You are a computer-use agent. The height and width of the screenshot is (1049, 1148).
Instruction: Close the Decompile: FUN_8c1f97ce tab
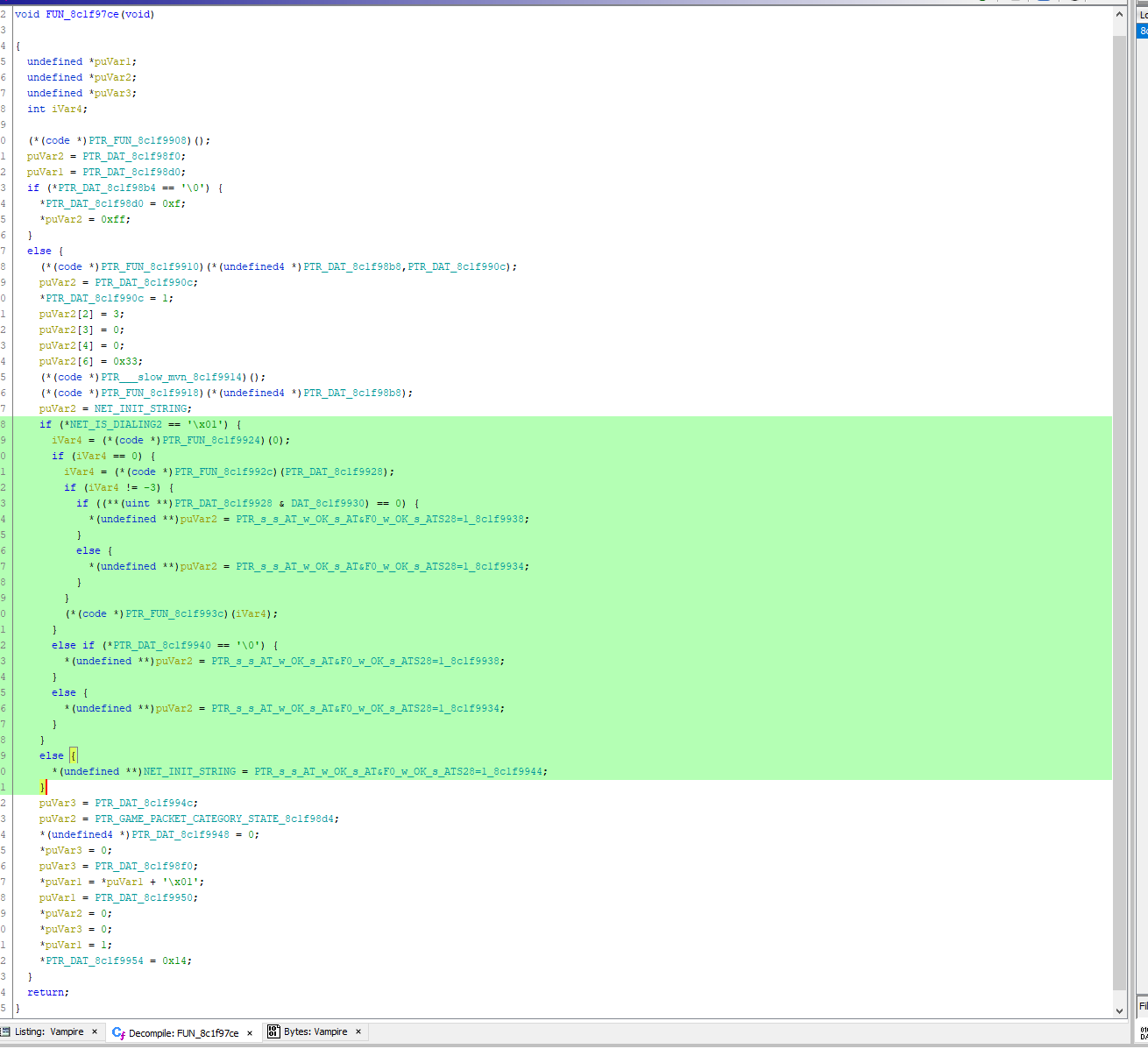click(250, 1033)
